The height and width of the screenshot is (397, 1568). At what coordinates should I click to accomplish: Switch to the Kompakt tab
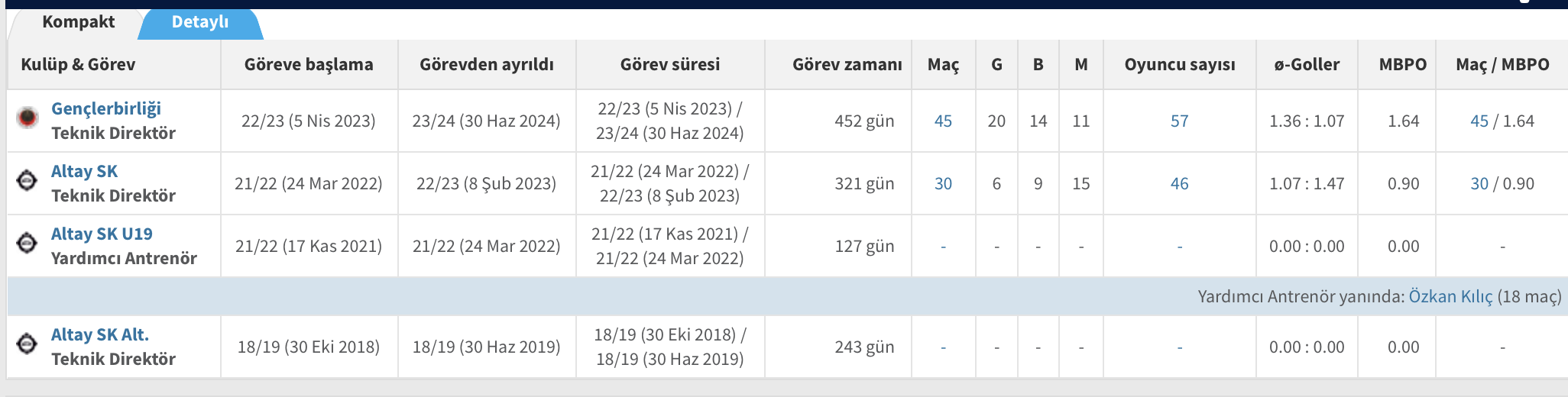coord(78,22)
